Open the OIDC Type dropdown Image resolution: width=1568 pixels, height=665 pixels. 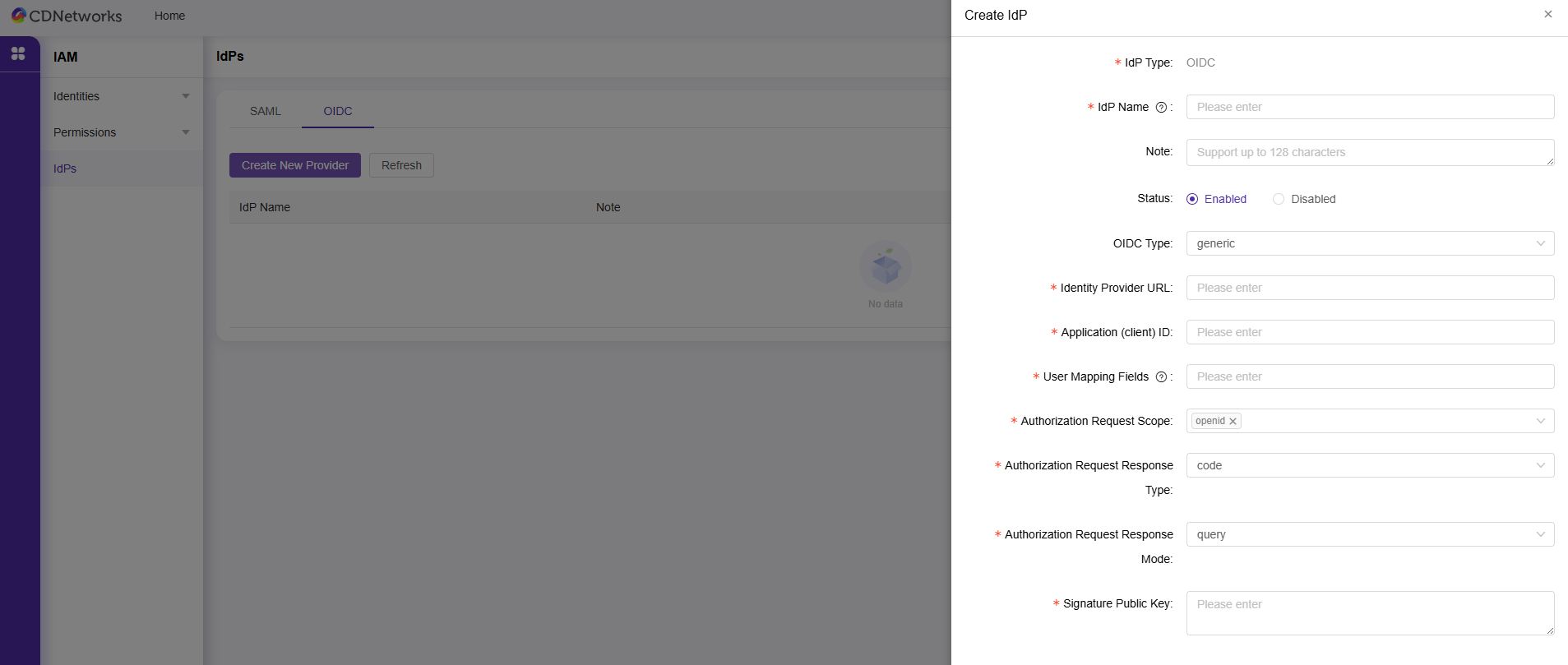[x=1369, y=243]
